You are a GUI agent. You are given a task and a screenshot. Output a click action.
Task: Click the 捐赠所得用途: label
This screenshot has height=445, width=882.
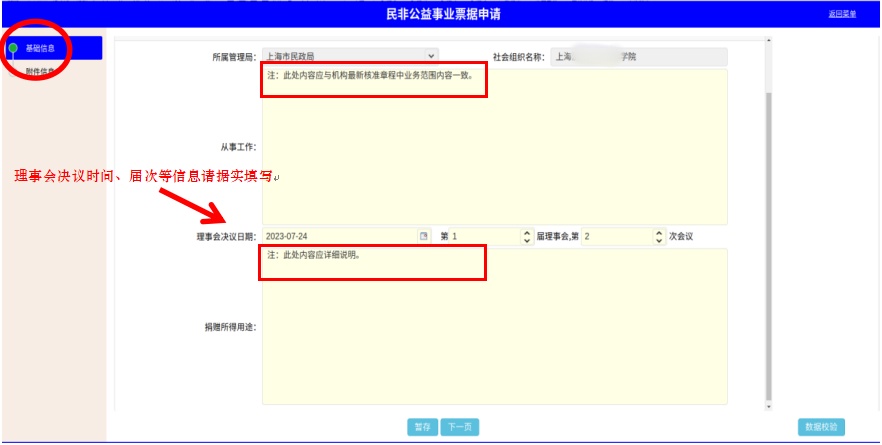[230, 326]
